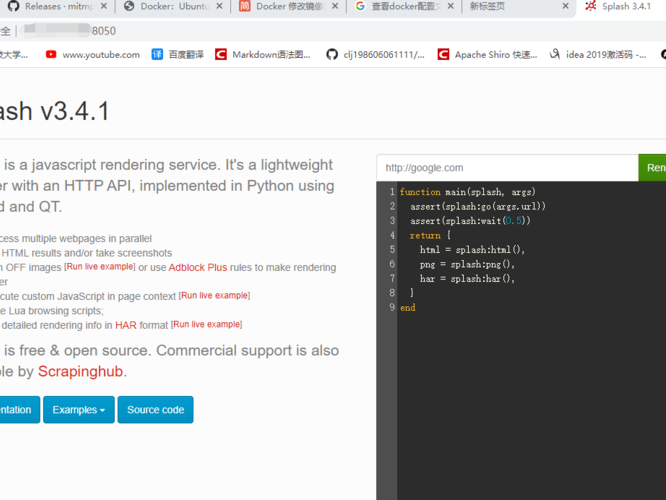
Task: Click the red 简 favicon on the Docker tab
Action: [x=244, y=6]
